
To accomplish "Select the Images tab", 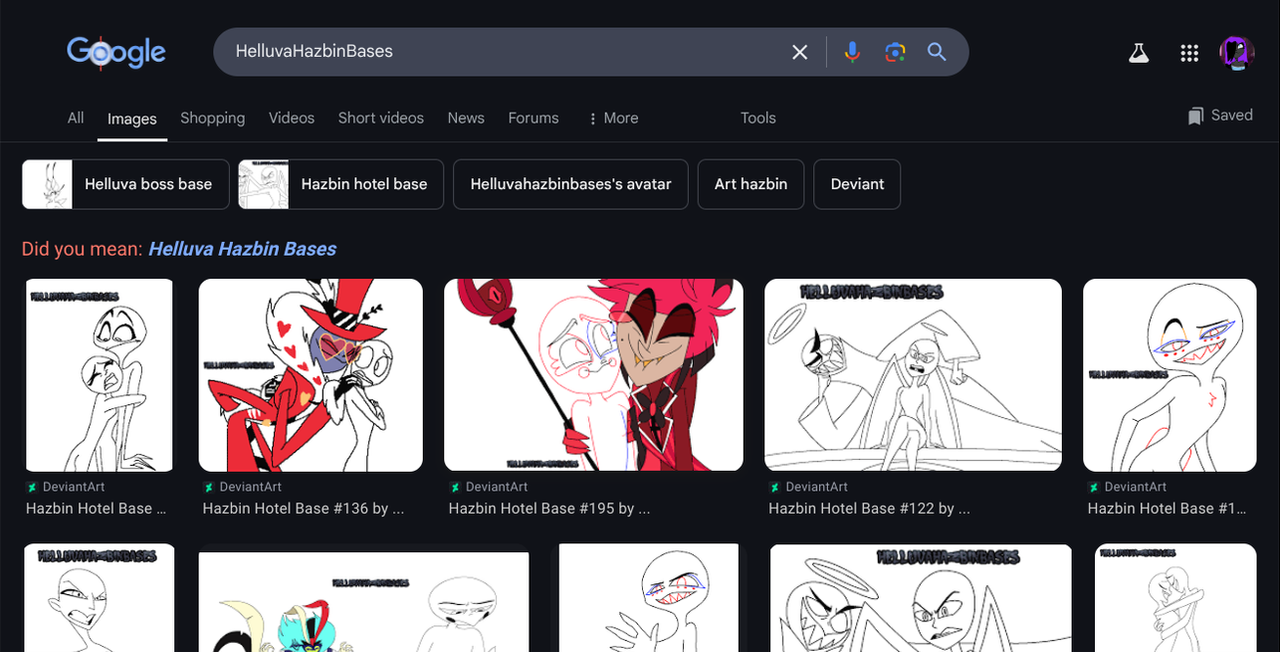I will 132,119.
